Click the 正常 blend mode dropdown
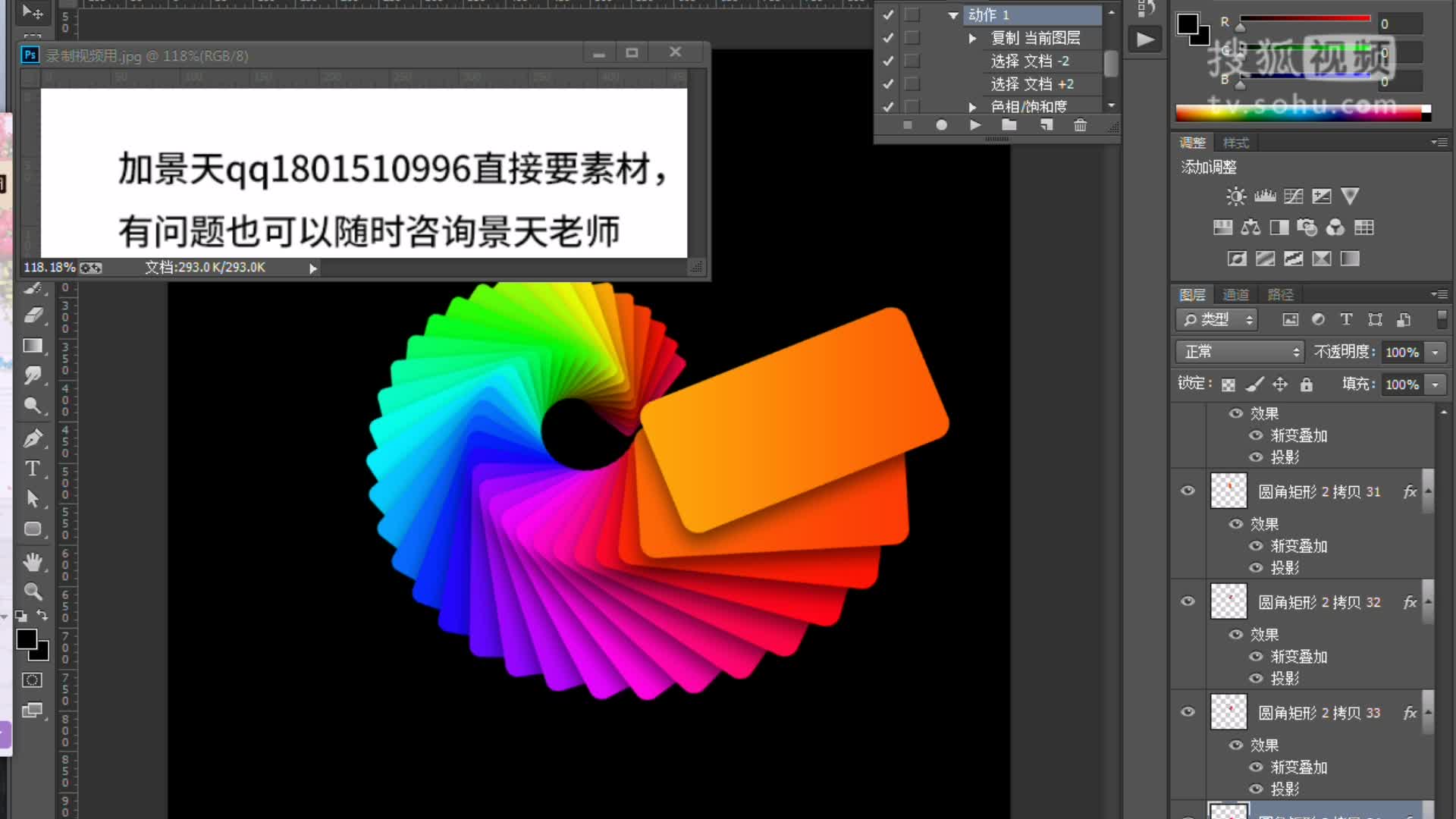This screenshot has height=819, width=1456. click(x=1237, y=351)
